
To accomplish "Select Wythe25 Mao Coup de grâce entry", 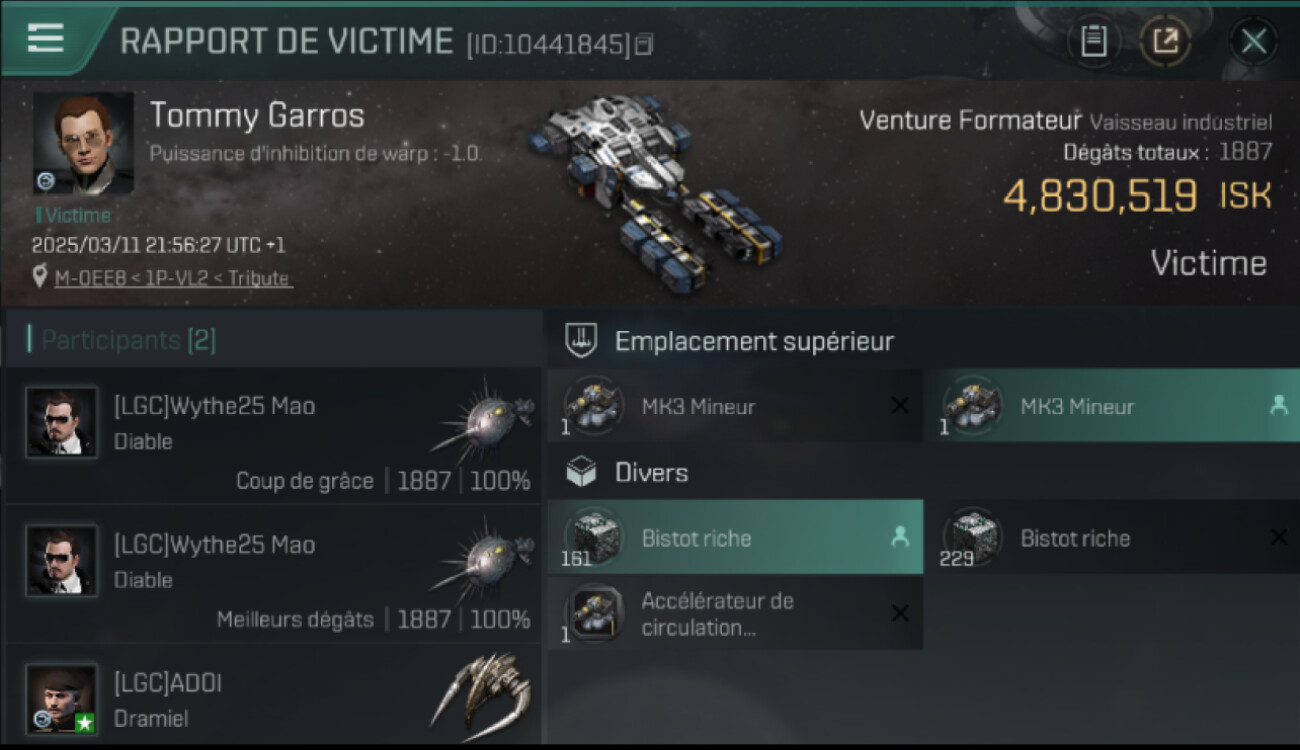I will (x=273, y=436).
